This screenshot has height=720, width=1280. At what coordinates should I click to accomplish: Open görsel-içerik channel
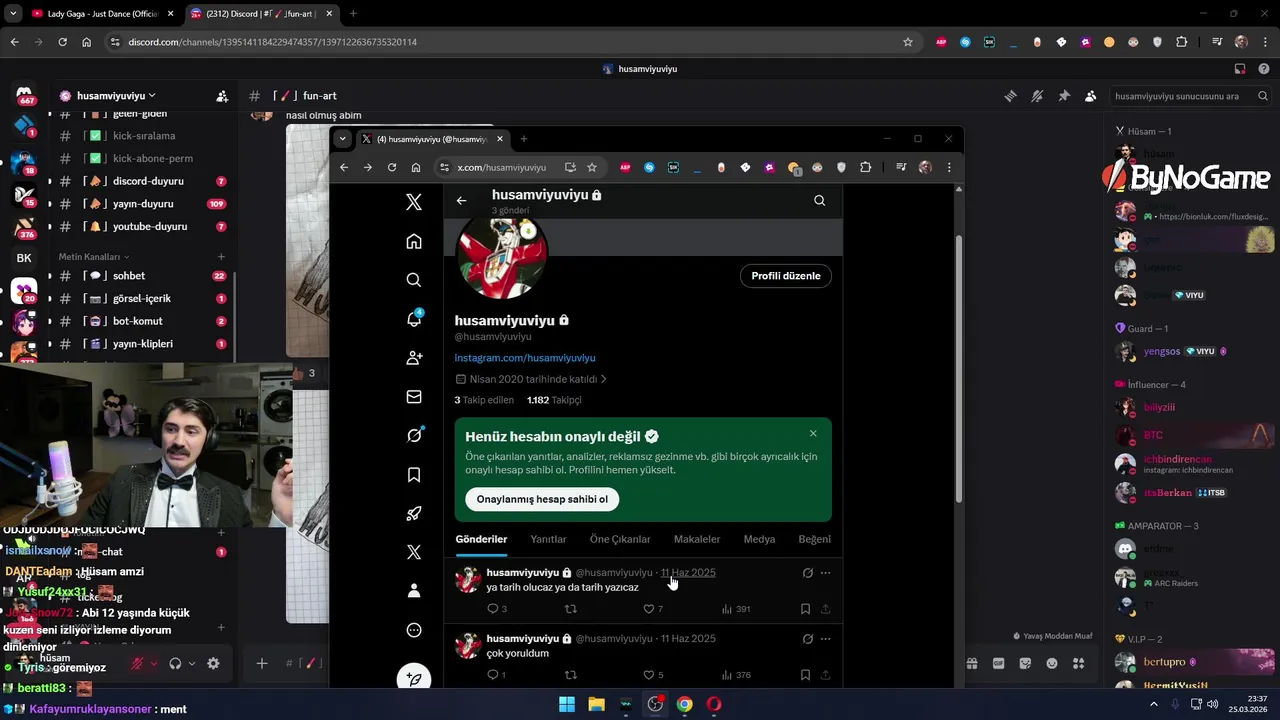pyautogui.click(x=144, y=299)
